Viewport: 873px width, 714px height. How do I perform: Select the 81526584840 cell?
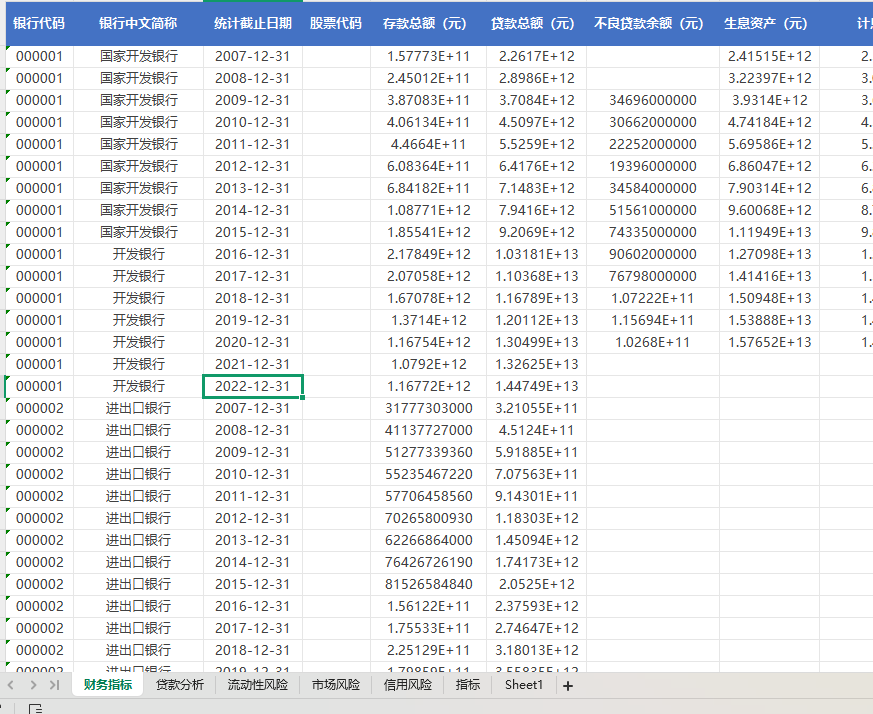click(x=428, y=584)
